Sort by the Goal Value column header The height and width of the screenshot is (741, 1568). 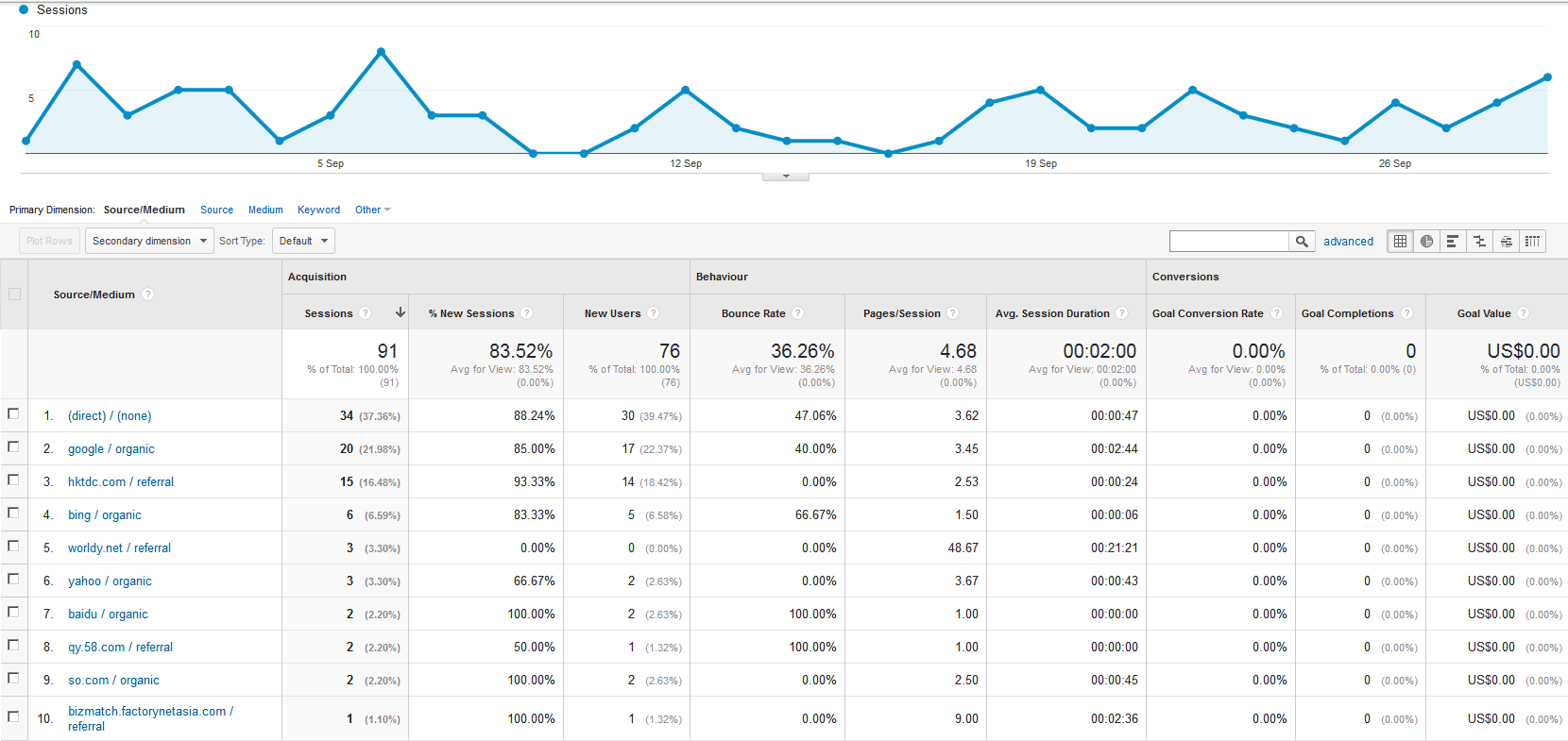pyautogui.click(x=1484, y=313)
